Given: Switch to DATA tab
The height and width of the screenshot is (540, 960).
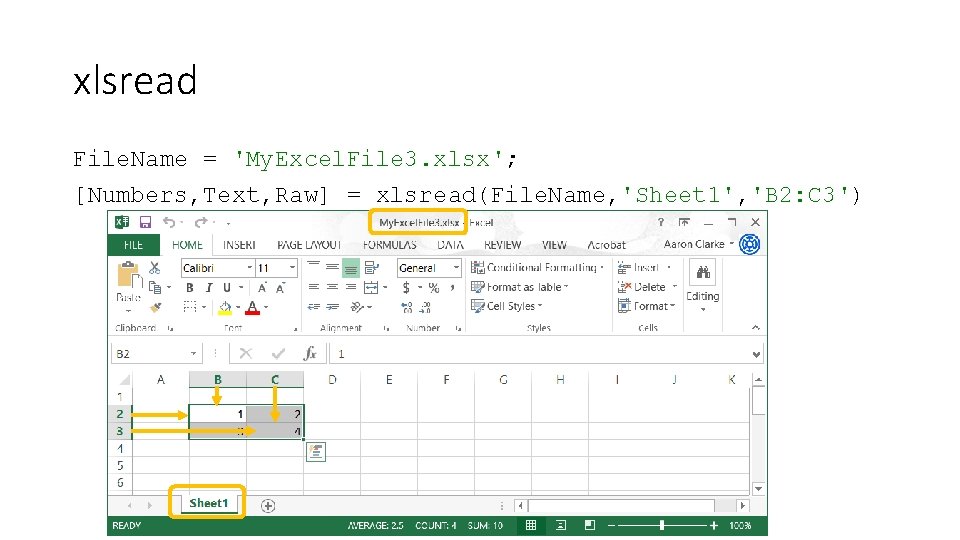Looking at the screenshot, I should [450, 245].
